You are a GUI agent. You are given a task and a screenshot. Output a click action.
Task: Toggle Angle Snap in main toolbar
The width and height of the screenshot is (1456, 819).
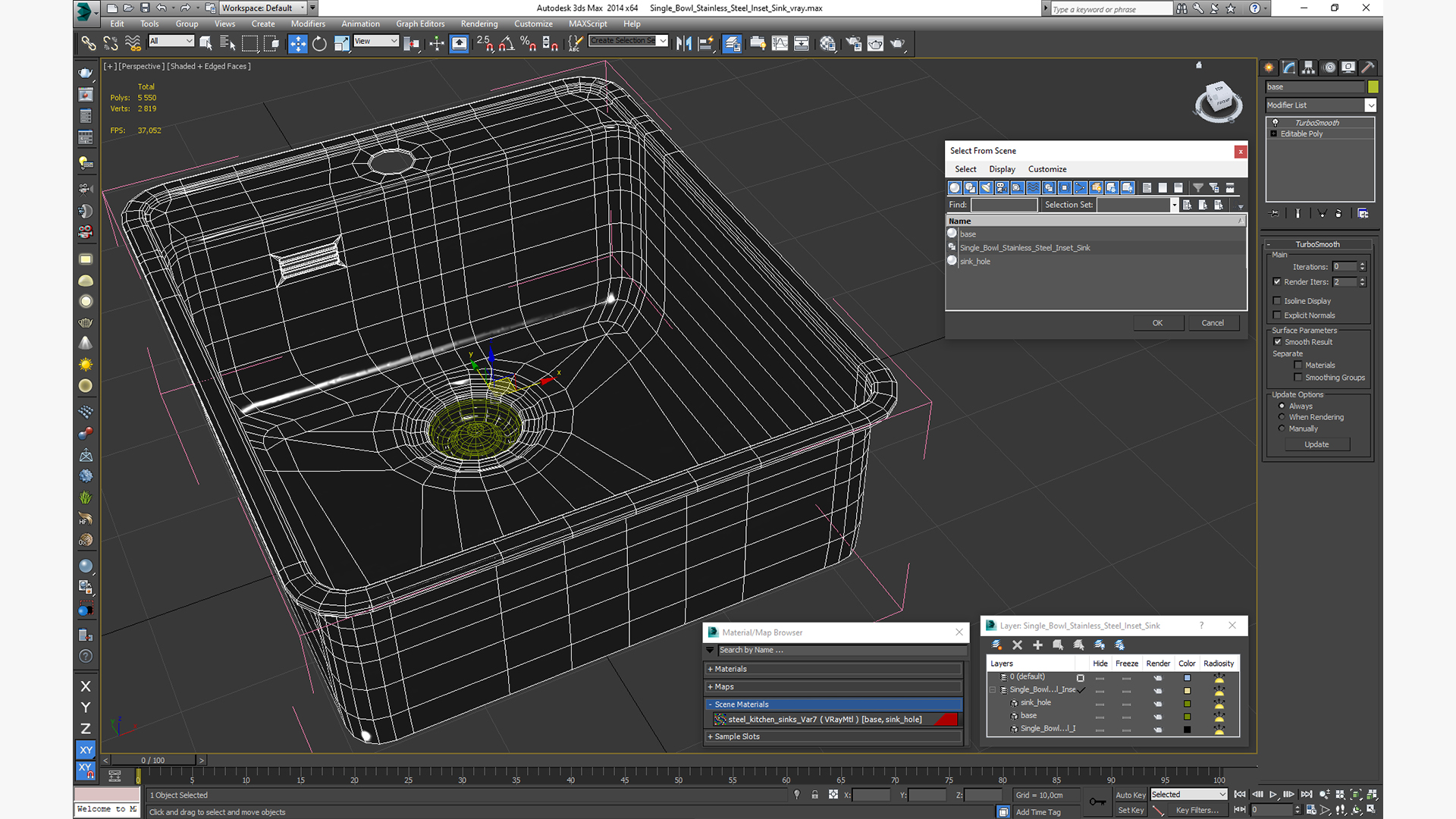pos(507,43)
